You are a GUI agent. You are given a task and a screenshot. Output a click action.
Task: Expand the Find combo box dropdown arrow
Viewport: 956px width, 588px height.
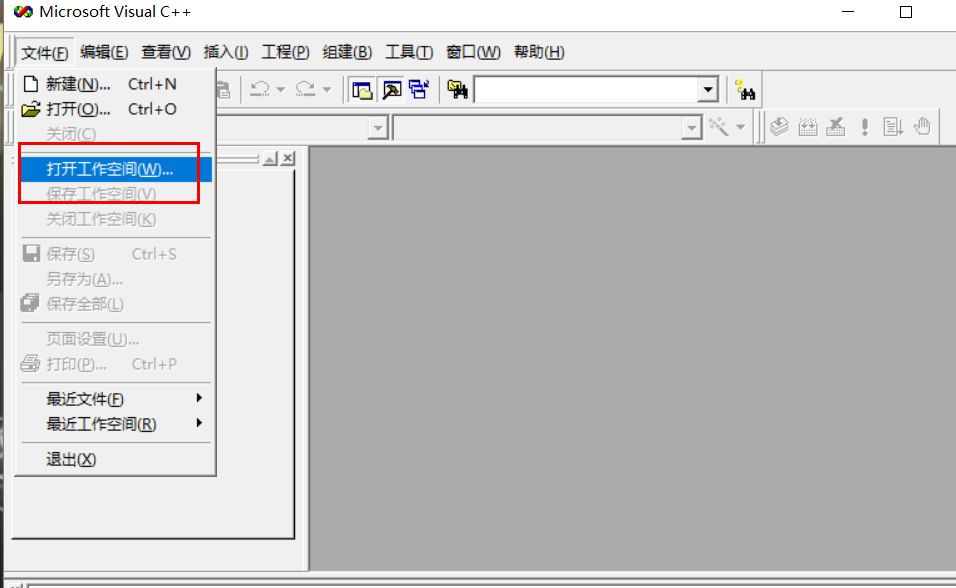point(708,90)
